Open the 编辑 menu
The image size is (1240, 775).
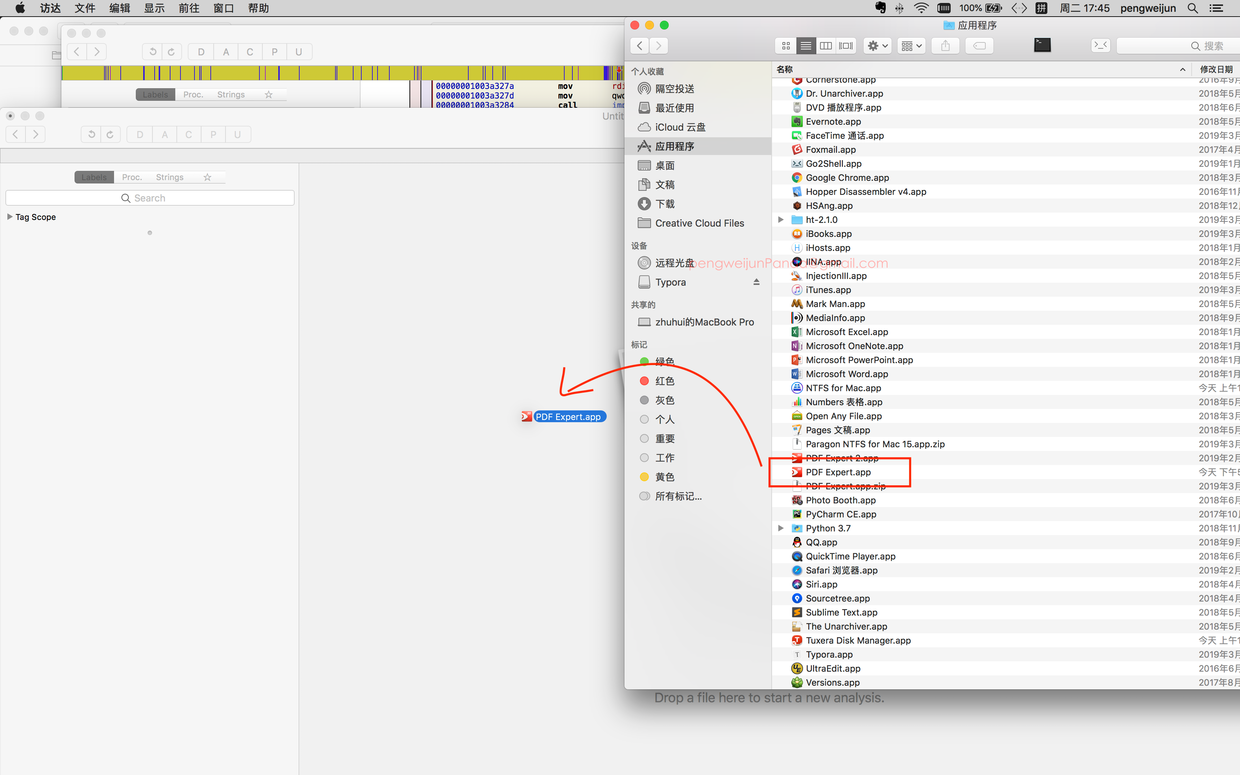click(120, 8)
